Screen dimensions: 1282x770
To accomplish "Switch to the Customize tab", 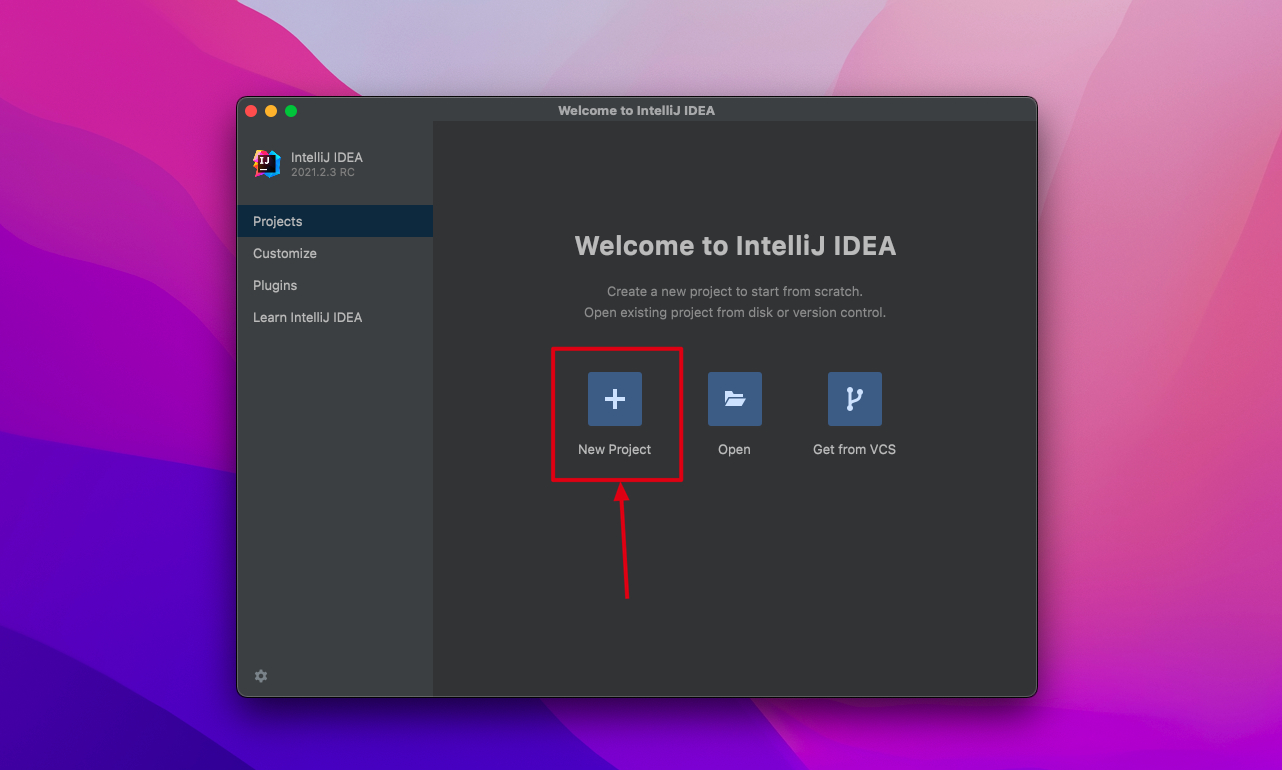I will pyautogui.click(x=335, y=253).
